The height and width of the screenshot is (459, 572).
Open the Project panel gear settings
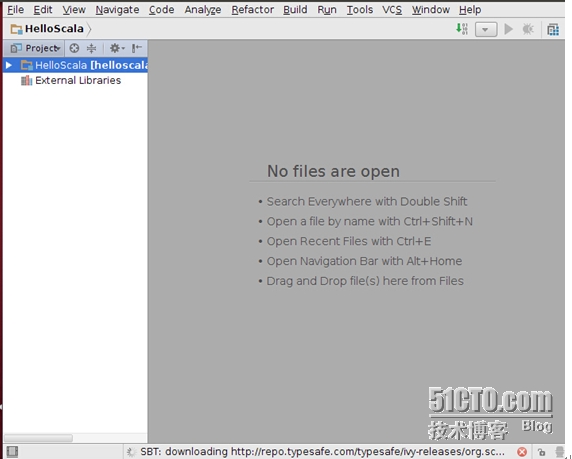pyautogui.click(x=117, y=48)
